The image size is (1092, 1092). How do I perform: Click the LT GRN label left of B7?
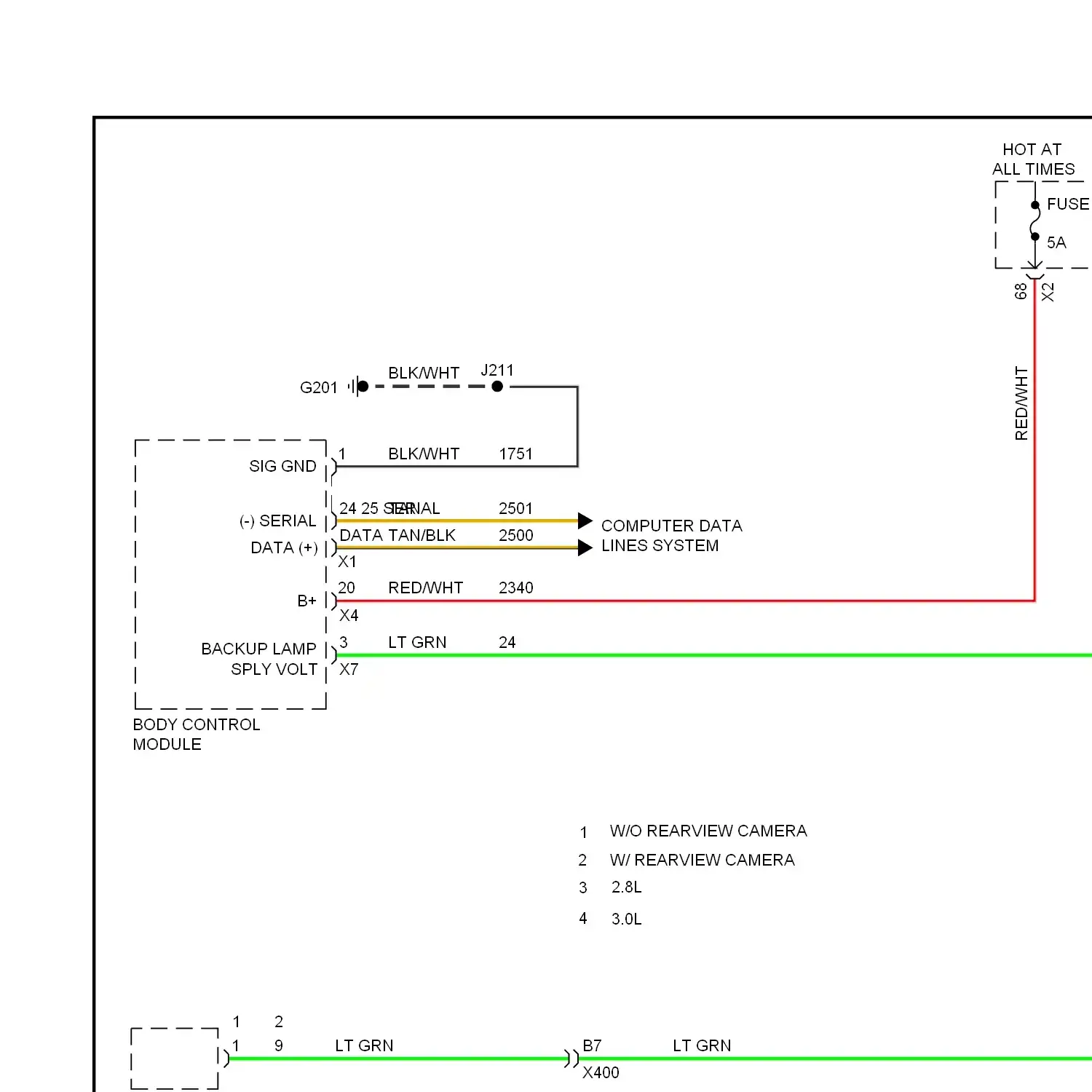click(x=364, y=1046)
